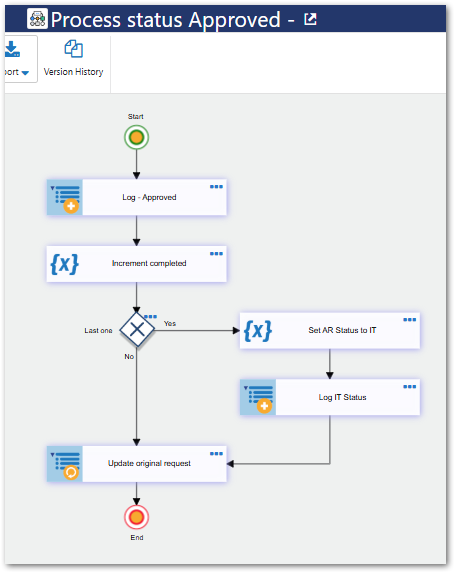Select the Set AR Status to IT label
The height and width of the screenshot is (573, 455).
pos(342,330)
